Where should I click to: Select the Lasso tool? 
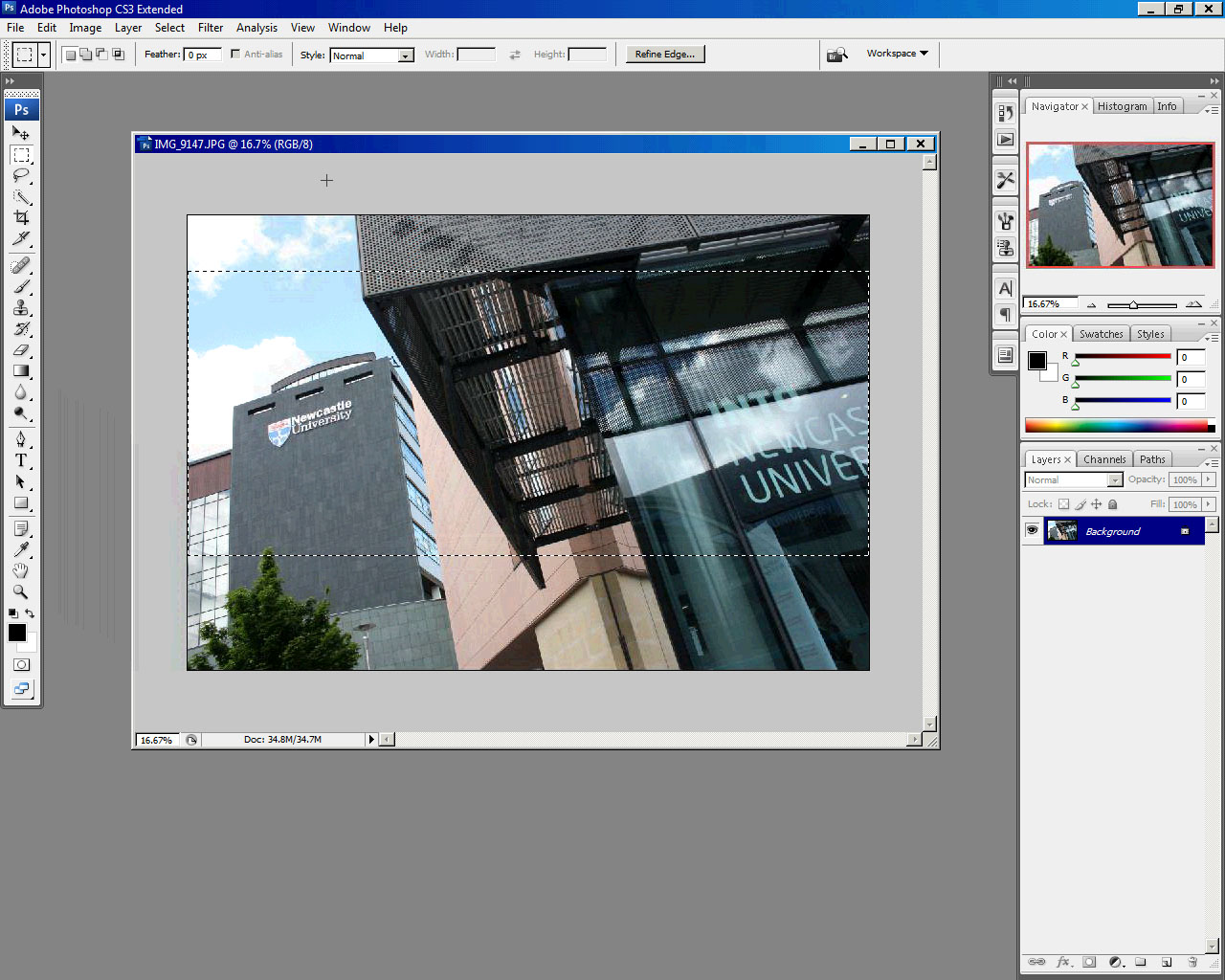pyautogui.click(x=21, y=176)
